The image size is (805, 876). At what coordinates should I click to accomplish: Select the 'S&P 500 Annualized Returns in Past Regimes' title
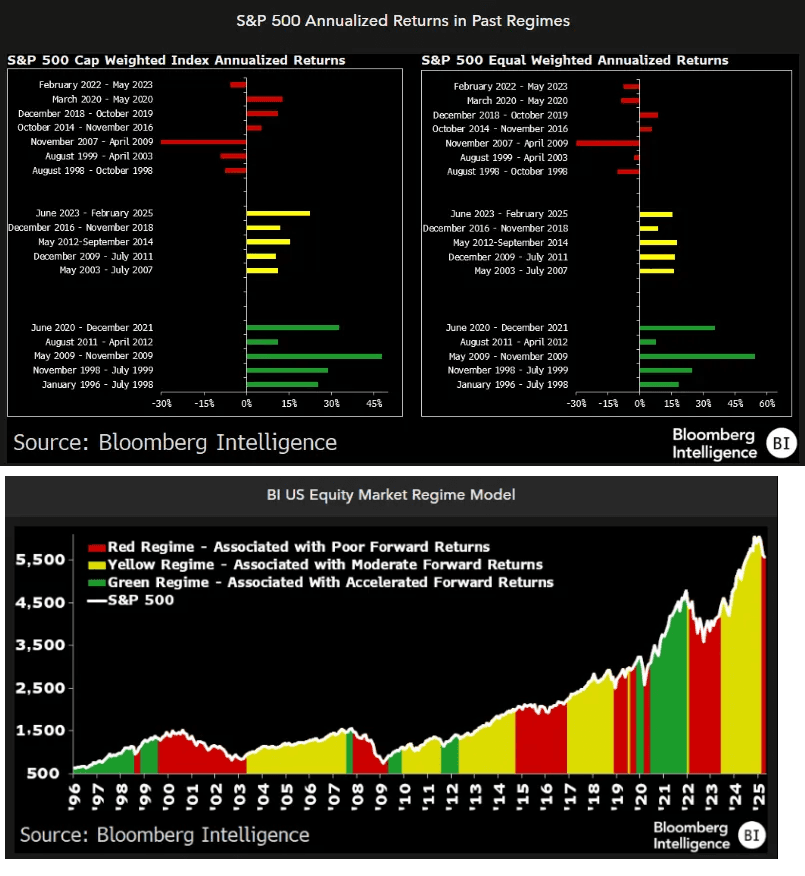coord(403,21)
